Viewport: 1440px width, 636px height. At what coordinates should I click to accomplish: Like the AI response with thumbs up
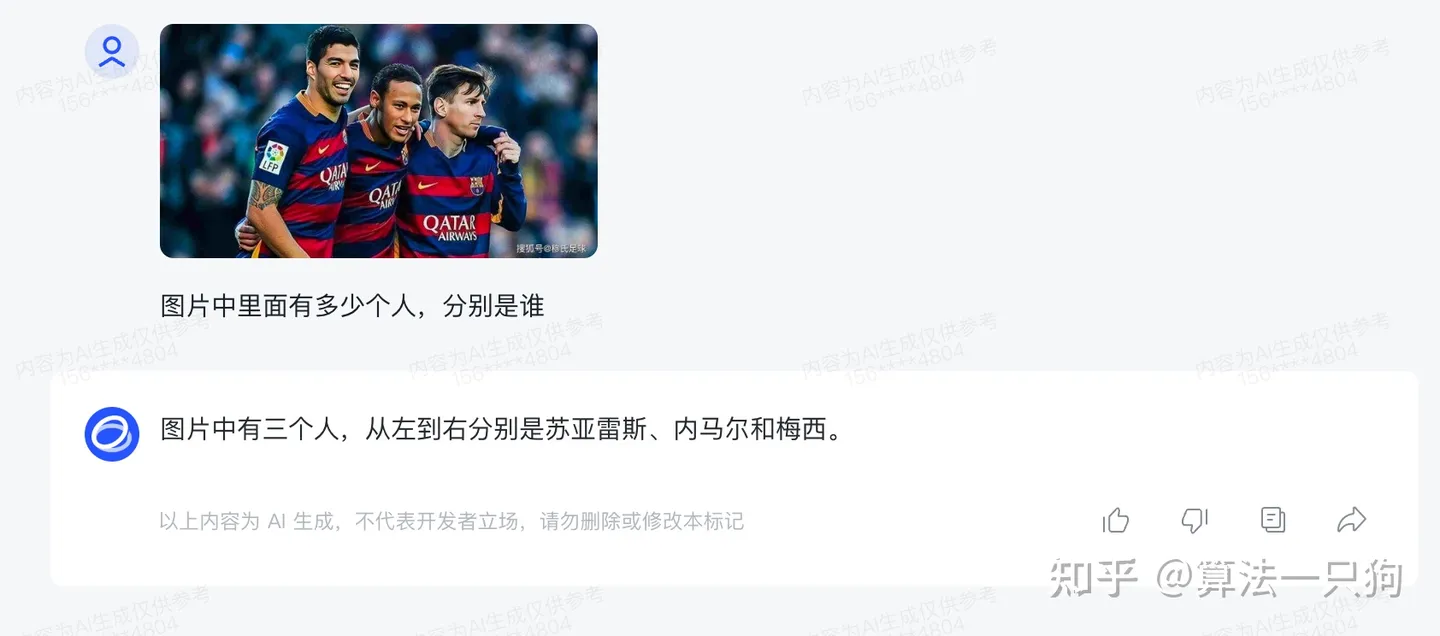click(1116, 520)
